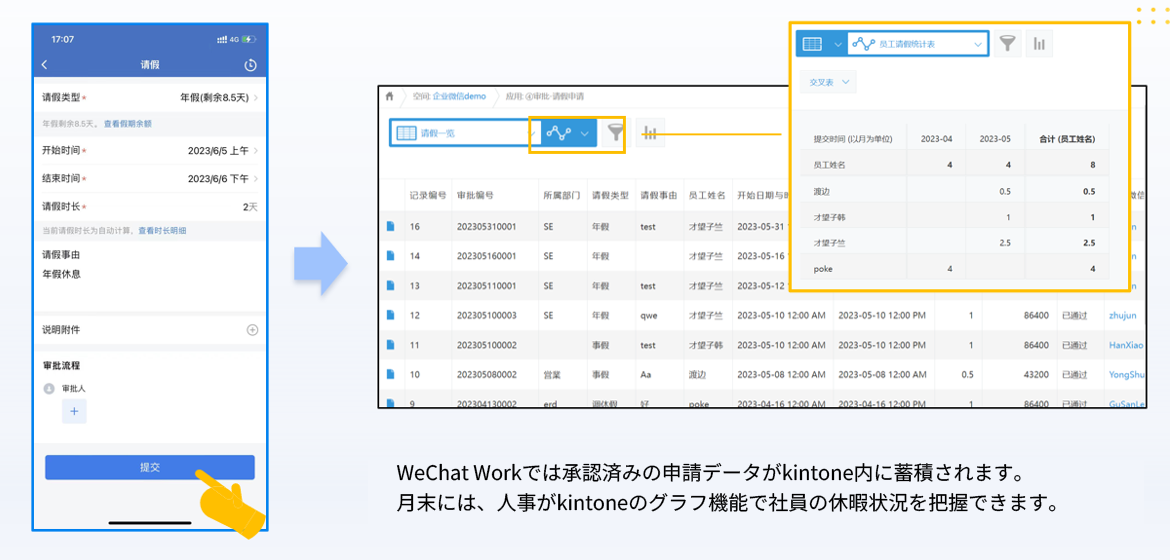
Task: Check the battery indicator on phone status bar
Action: coord(249,39)
